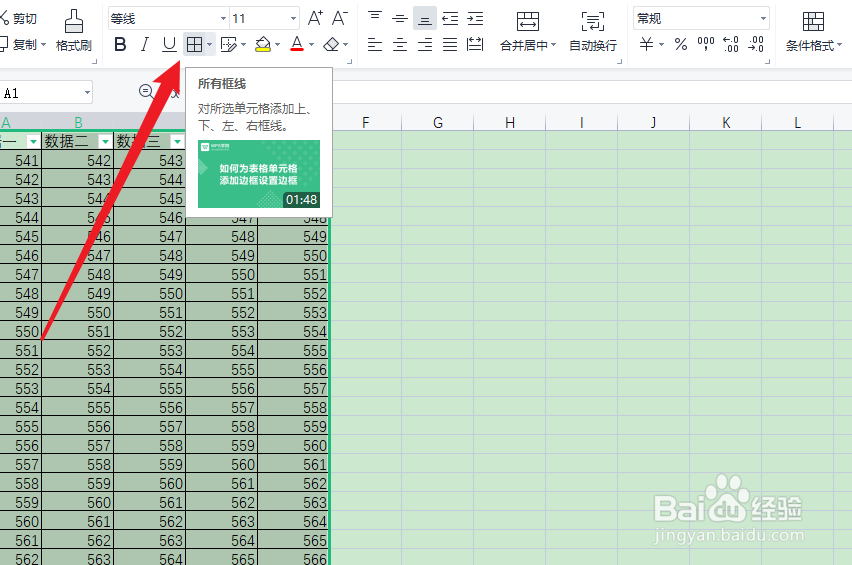Select column K header

(726, 122)
